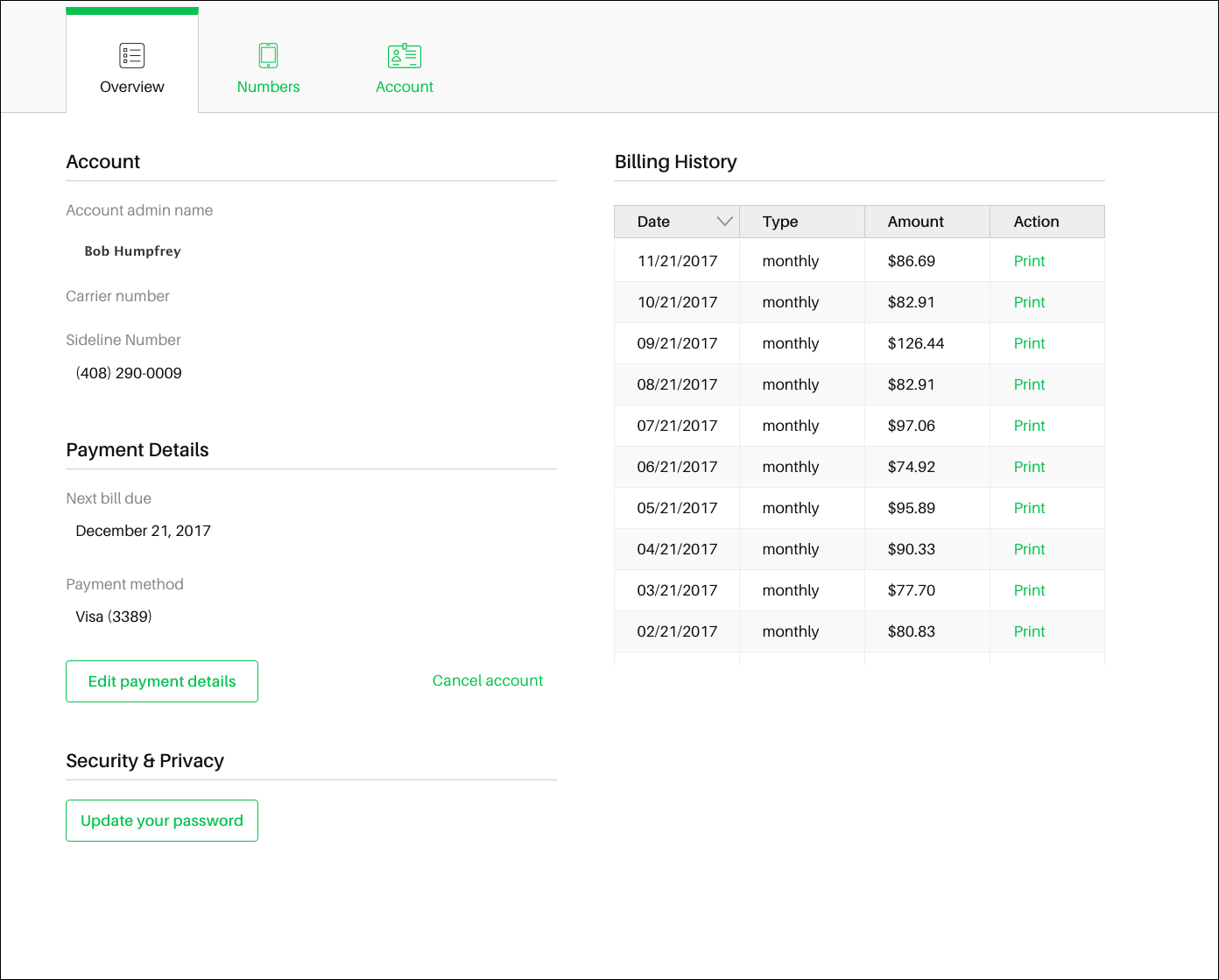The width and height of the screenshot is (1219, 980).
Task: Toggle the Date column sort arrow
Action: 724,222
